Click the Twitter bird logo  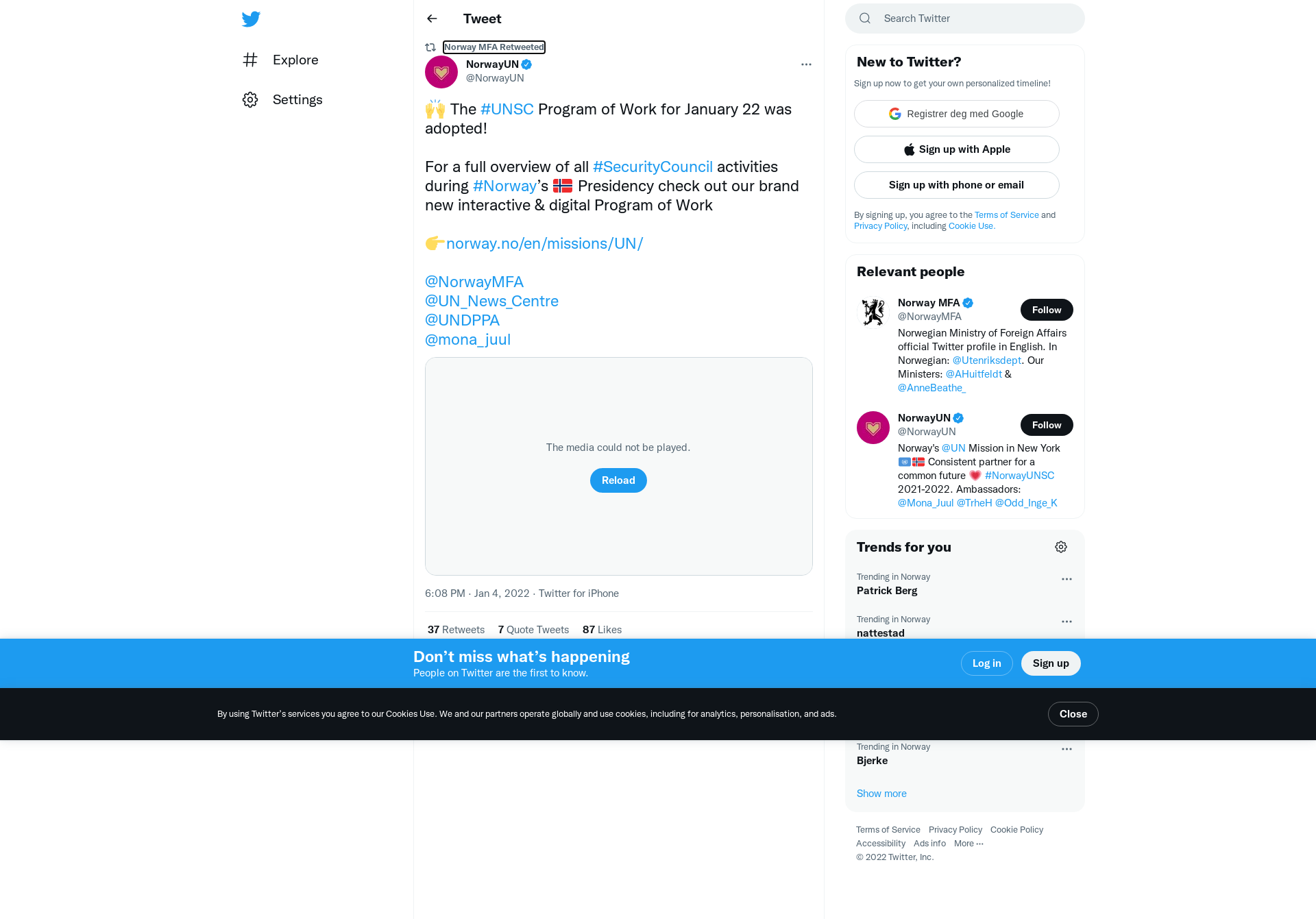tap(251, 19)
